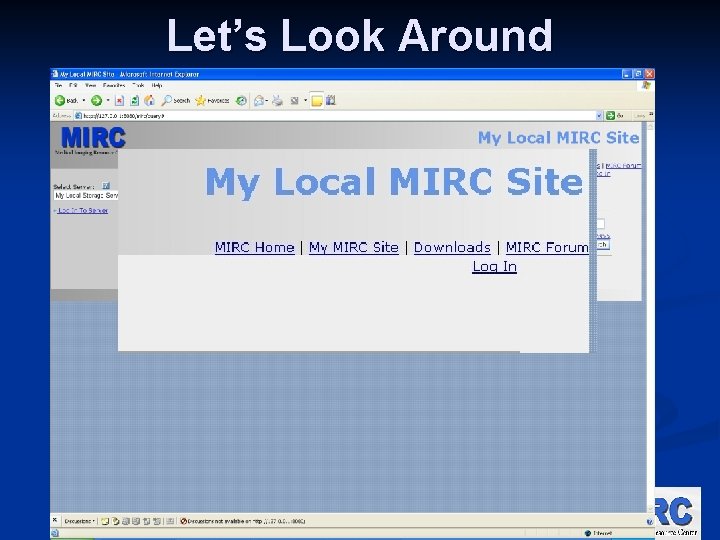Image resolution: width=720 pixels, height=540 pixels.
Task: Open the Back button history dropdown arrow
Action: point(84,101)
